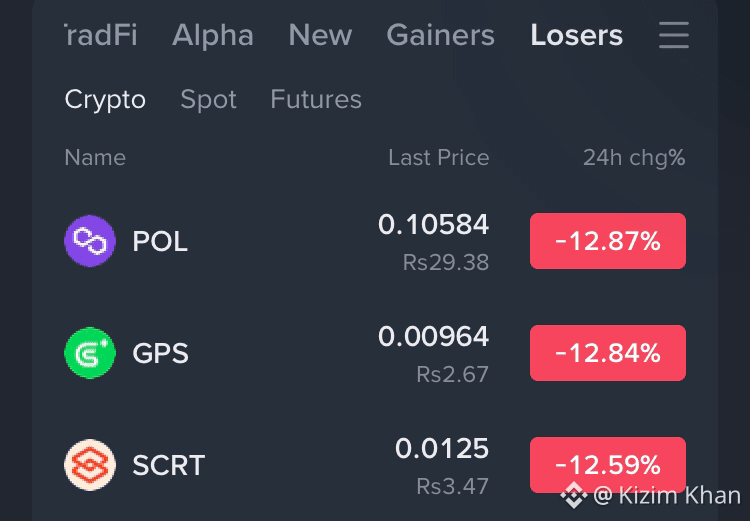Select the partially visible TradFi tab
Viewport: 750px width, 521px height.
coord(101,35)
